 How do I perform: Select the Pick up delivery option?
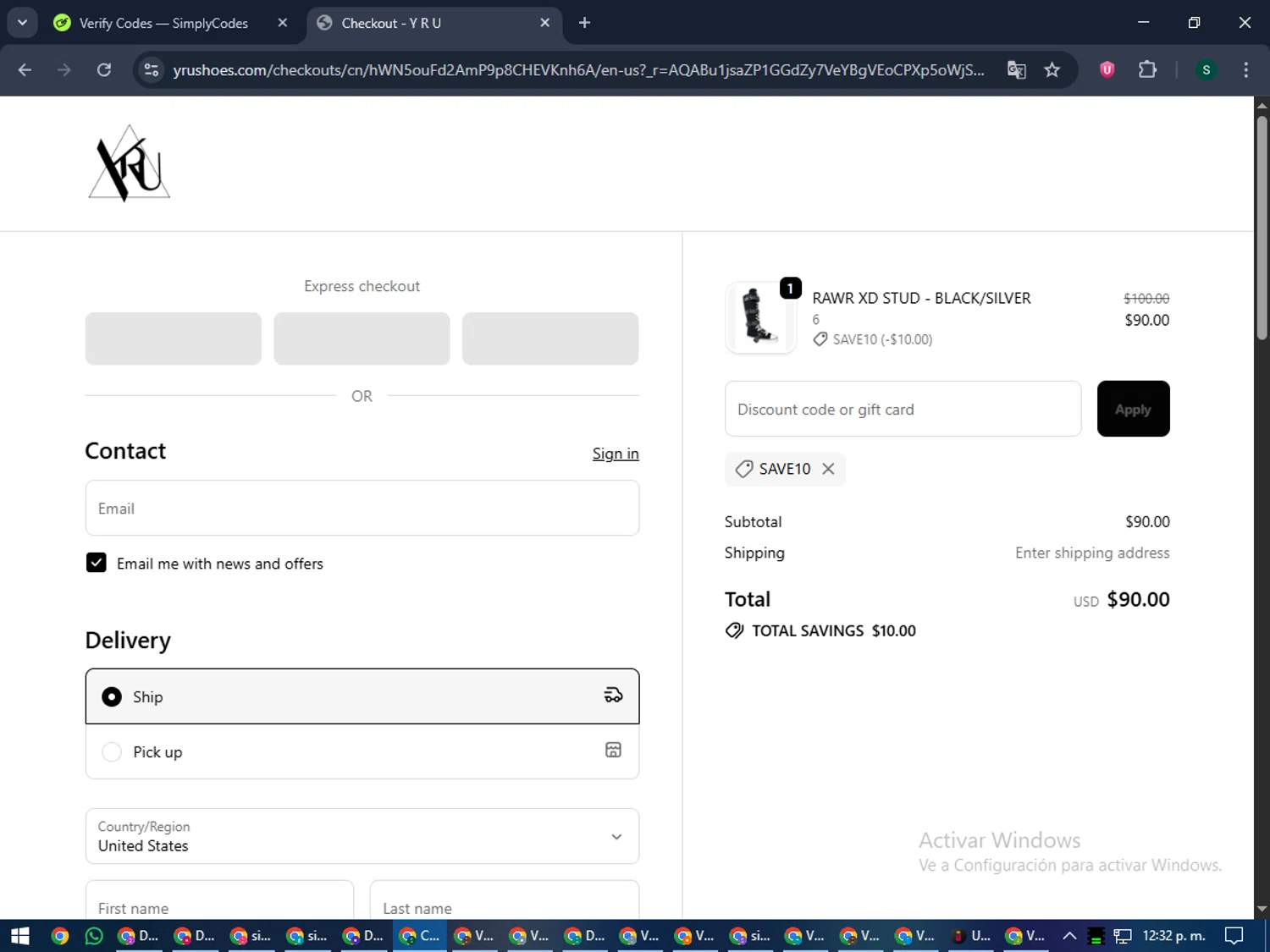pyautogui.click(x=362, y=751)
